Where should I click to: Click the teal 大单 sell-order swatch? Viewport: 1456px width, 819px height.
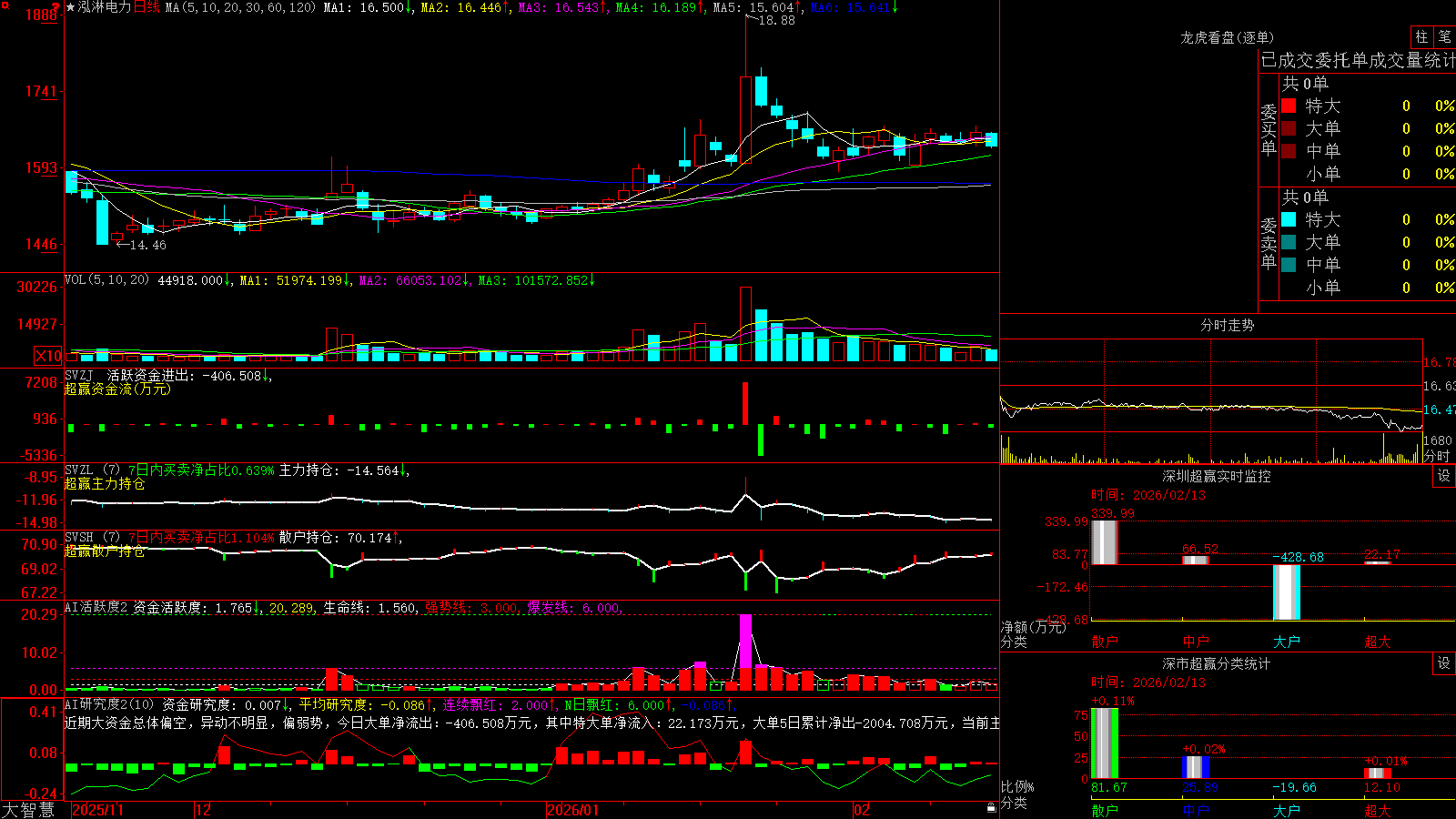click(x=1289, y=242)
